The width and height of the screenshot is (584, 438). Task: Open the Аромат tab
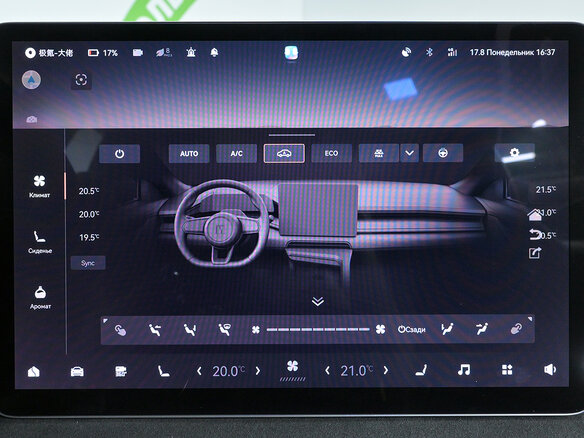pyautogui.click(x=40, y=298)
